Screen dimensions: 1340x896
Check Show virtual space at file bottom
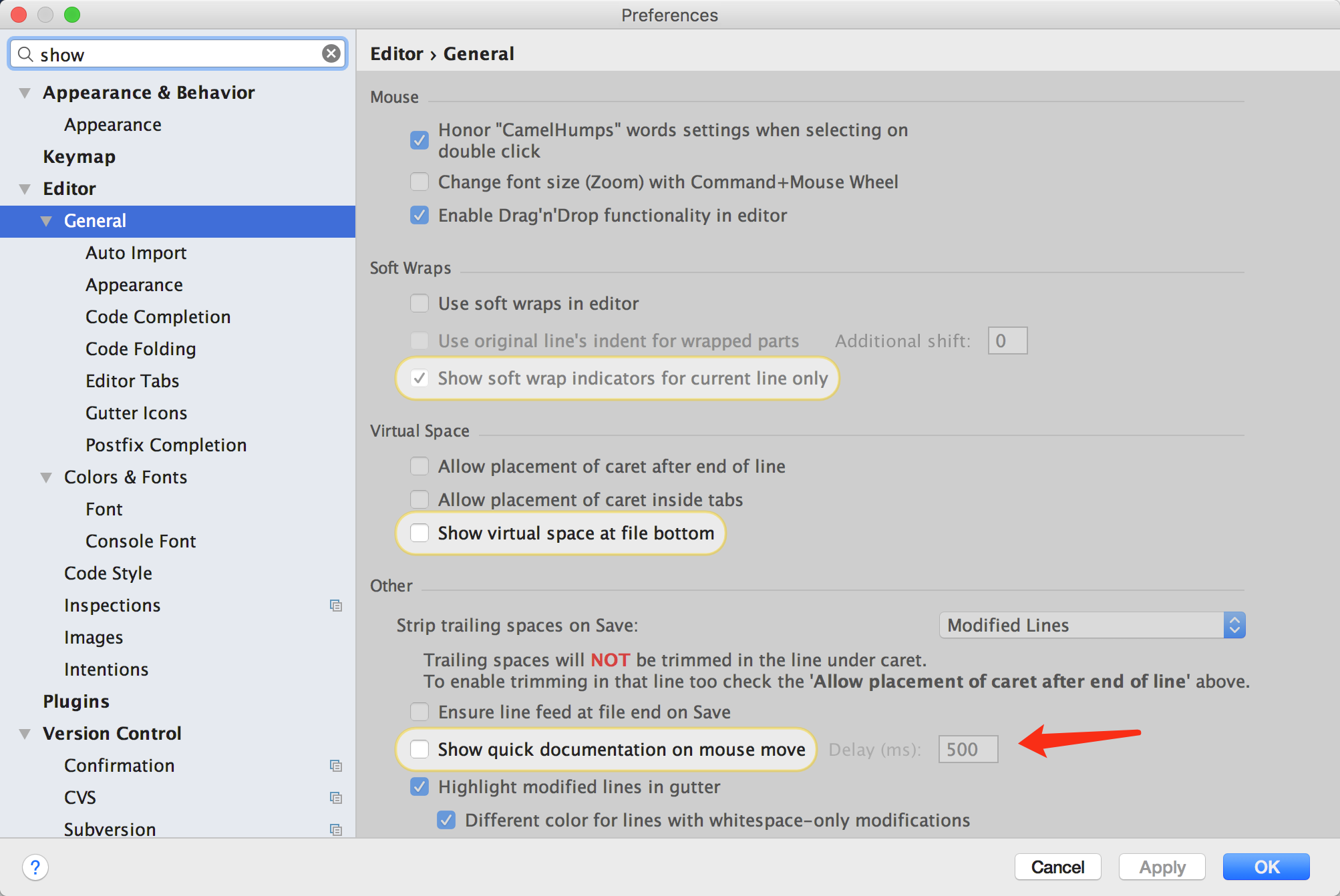click(420, 533)
